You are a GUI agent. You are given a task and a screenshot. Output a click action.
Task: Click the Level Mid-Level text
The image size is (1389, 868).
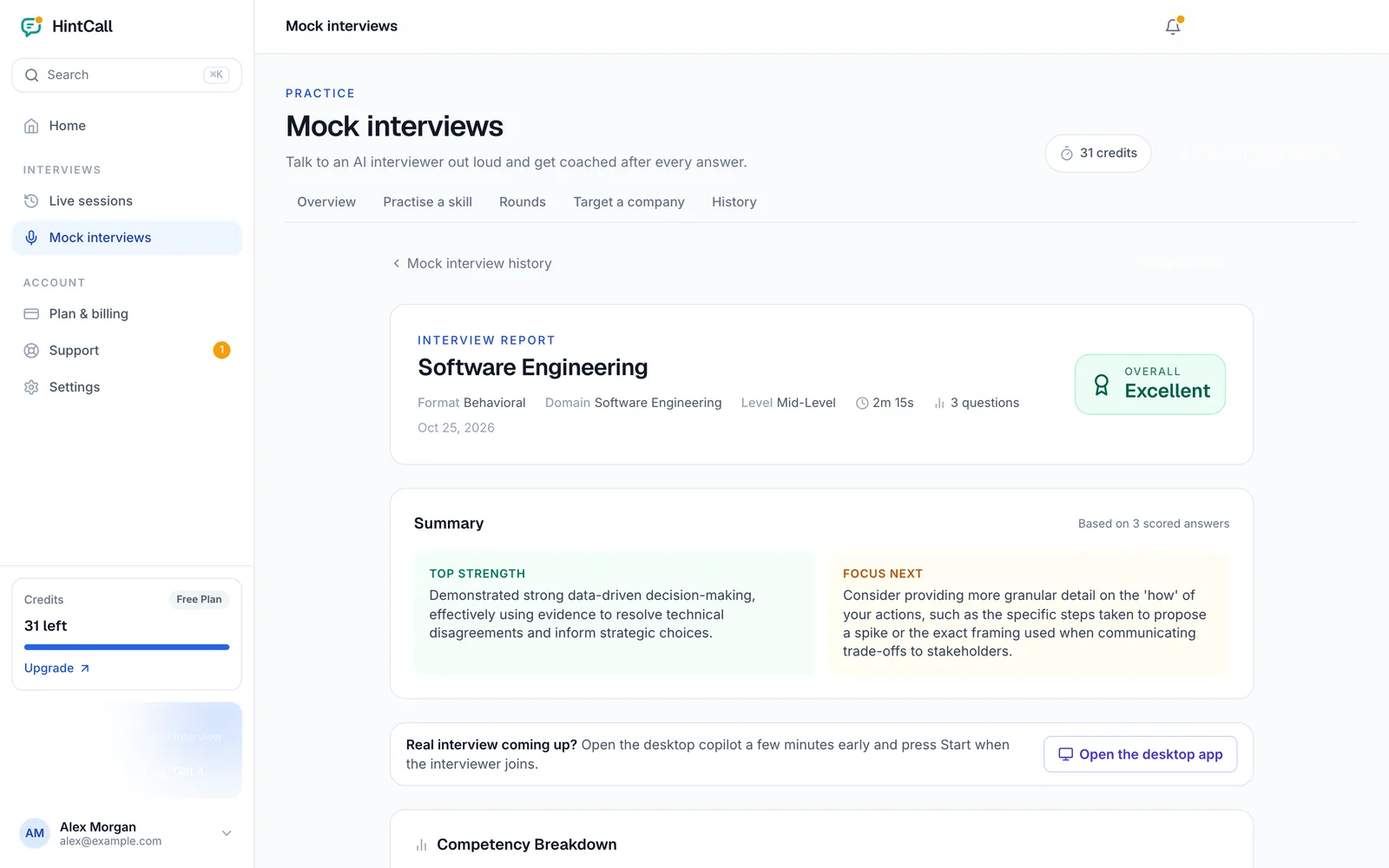pyautogui.click(x=788, y=403)
